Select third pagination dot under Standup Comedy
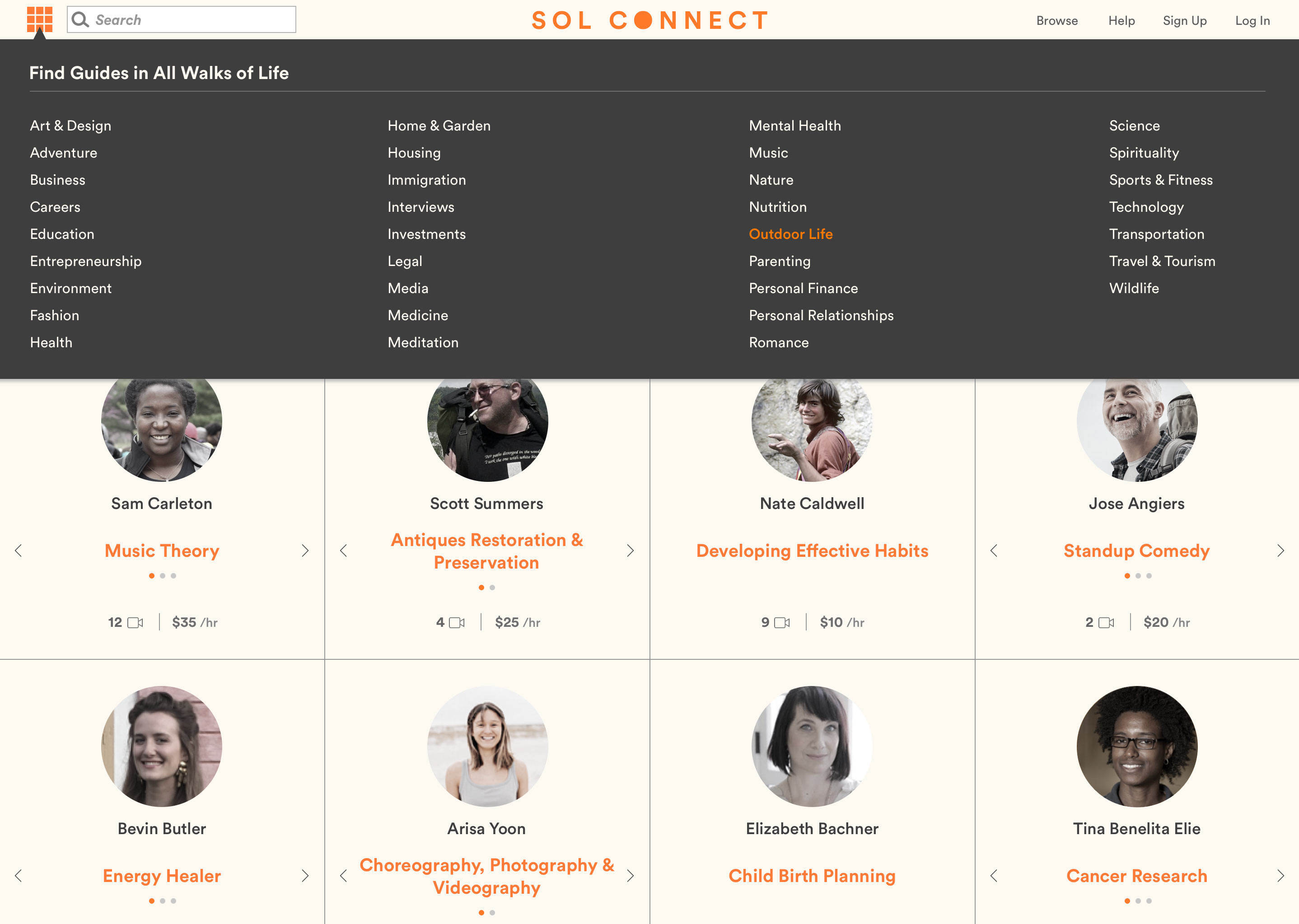The width and height of the screenshot is (1299, 924). (x=1149, y=576)
